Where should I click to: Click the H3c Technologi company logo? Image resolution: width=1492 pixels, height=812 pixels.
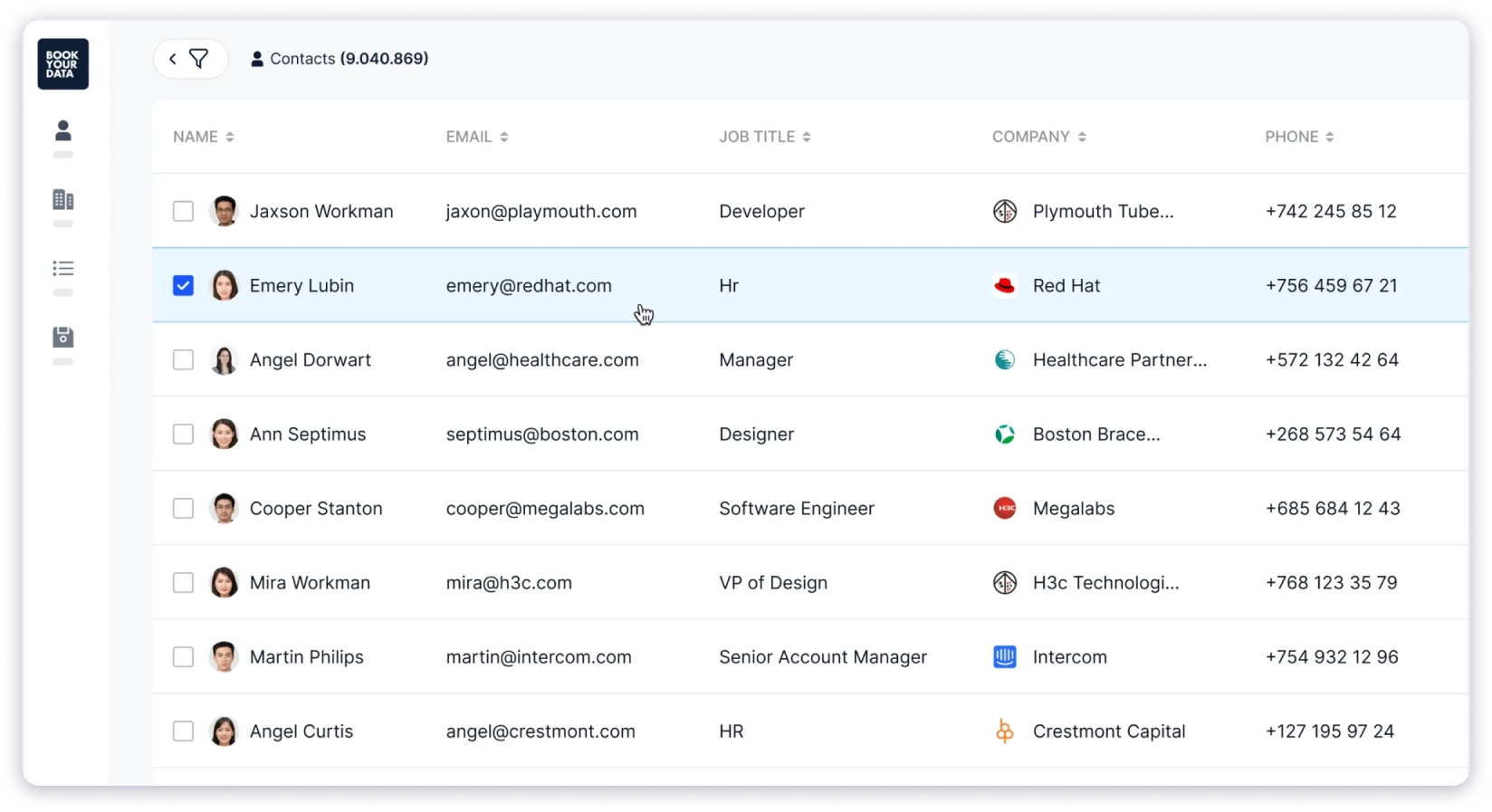[1004, 582]
